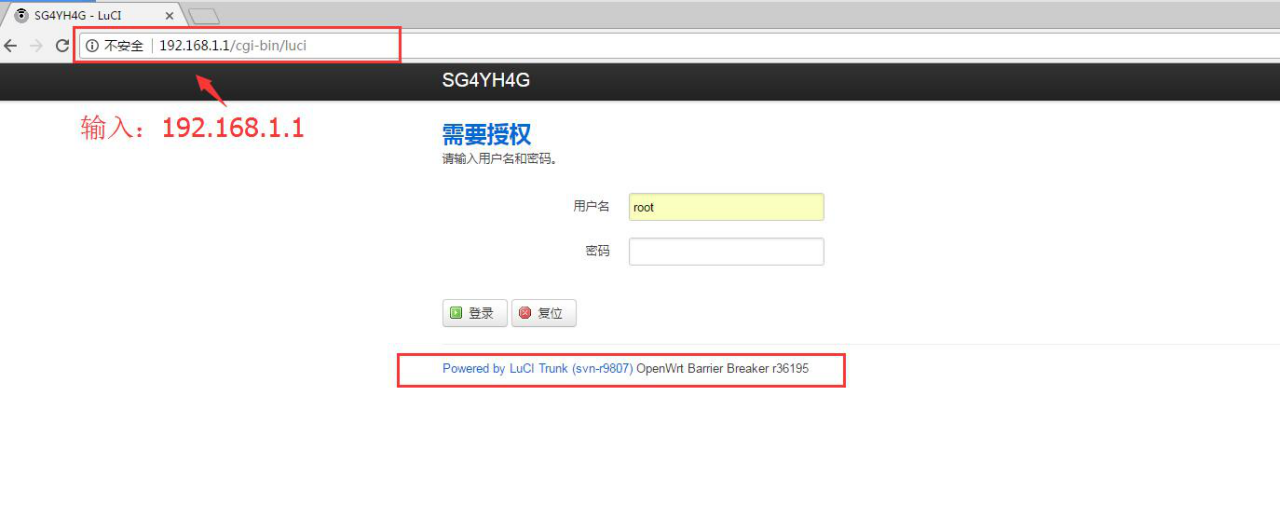The width and height of the screenshot is (1280, 519).
Task: Click the SG4YH4G header title
Action: (x=486, y=80)
